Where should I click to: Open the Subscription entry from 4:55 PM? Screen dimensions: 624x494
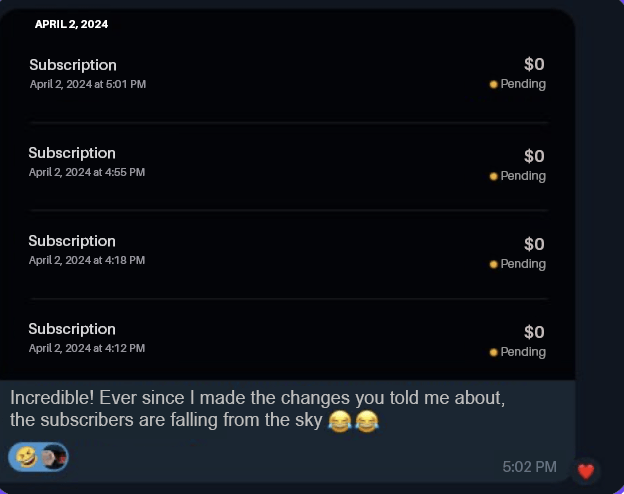(72, 153)
